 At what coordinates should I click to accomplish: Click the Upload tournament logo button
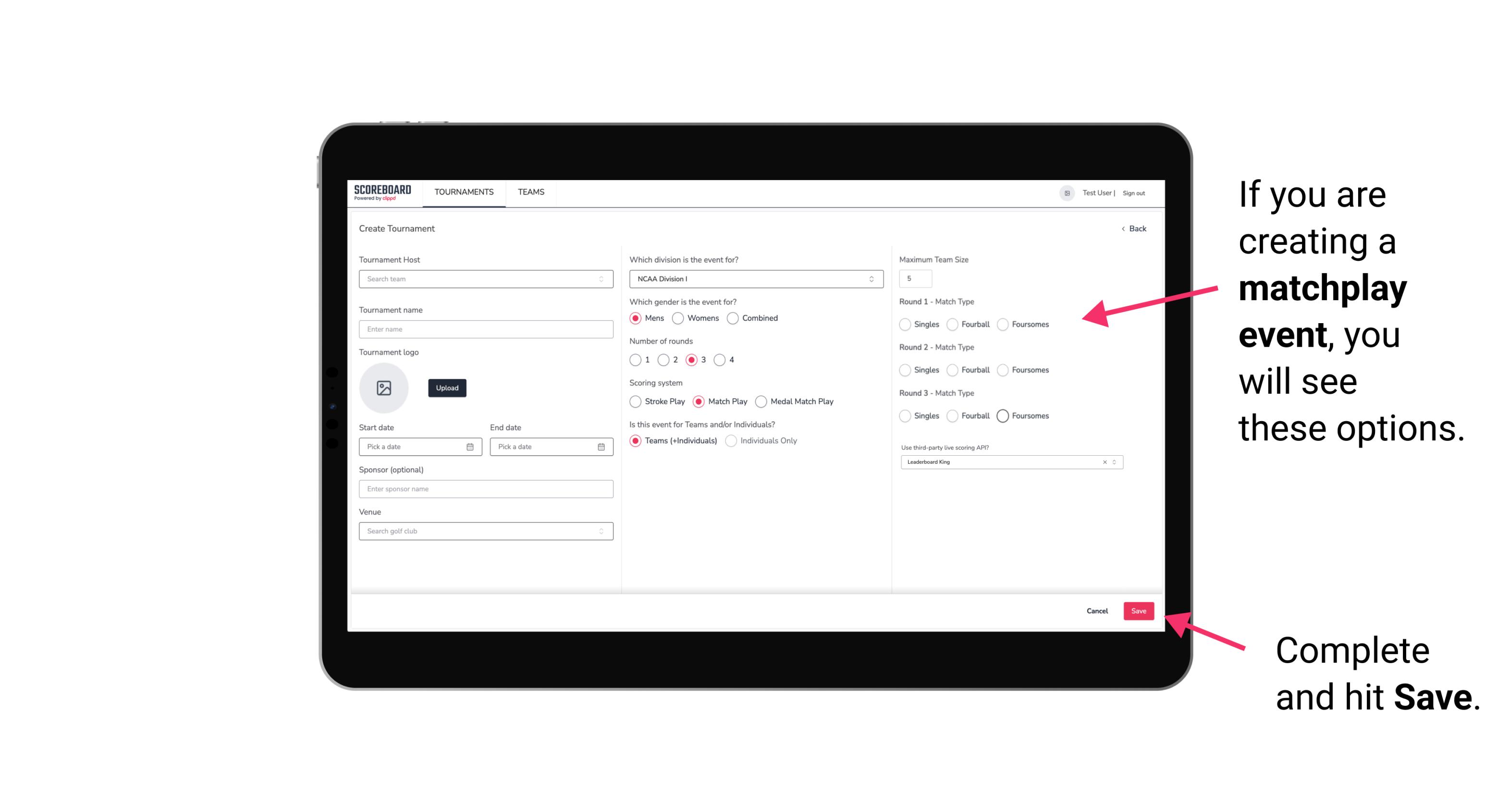tap(447, 387)
